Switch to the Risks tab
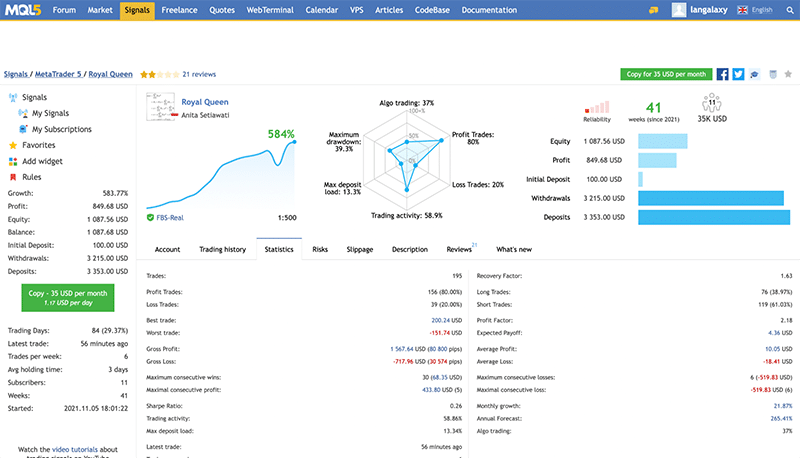The width and height of the screenshot is (800, 458). click(320, 249)
